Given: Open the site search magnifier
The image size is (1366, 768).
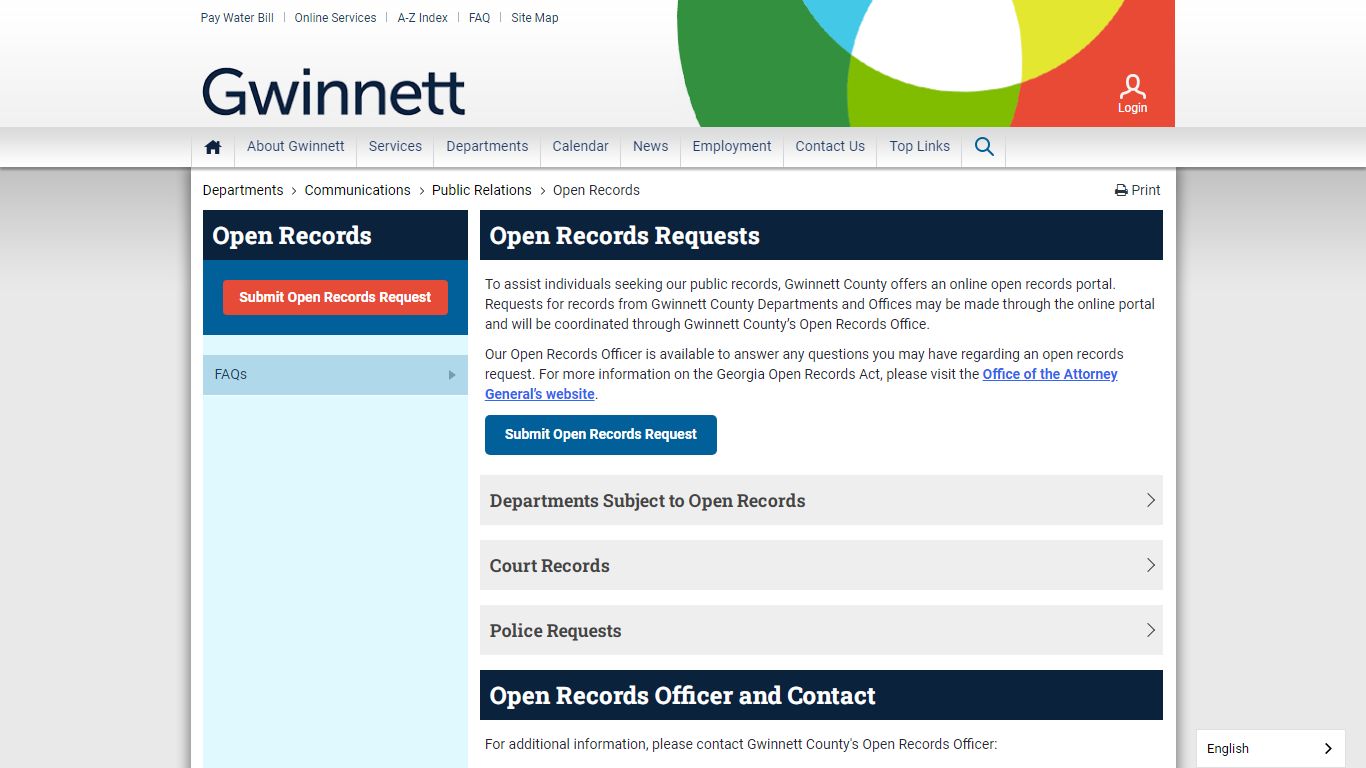Looking at the screenshot, I should pos(984,147).
